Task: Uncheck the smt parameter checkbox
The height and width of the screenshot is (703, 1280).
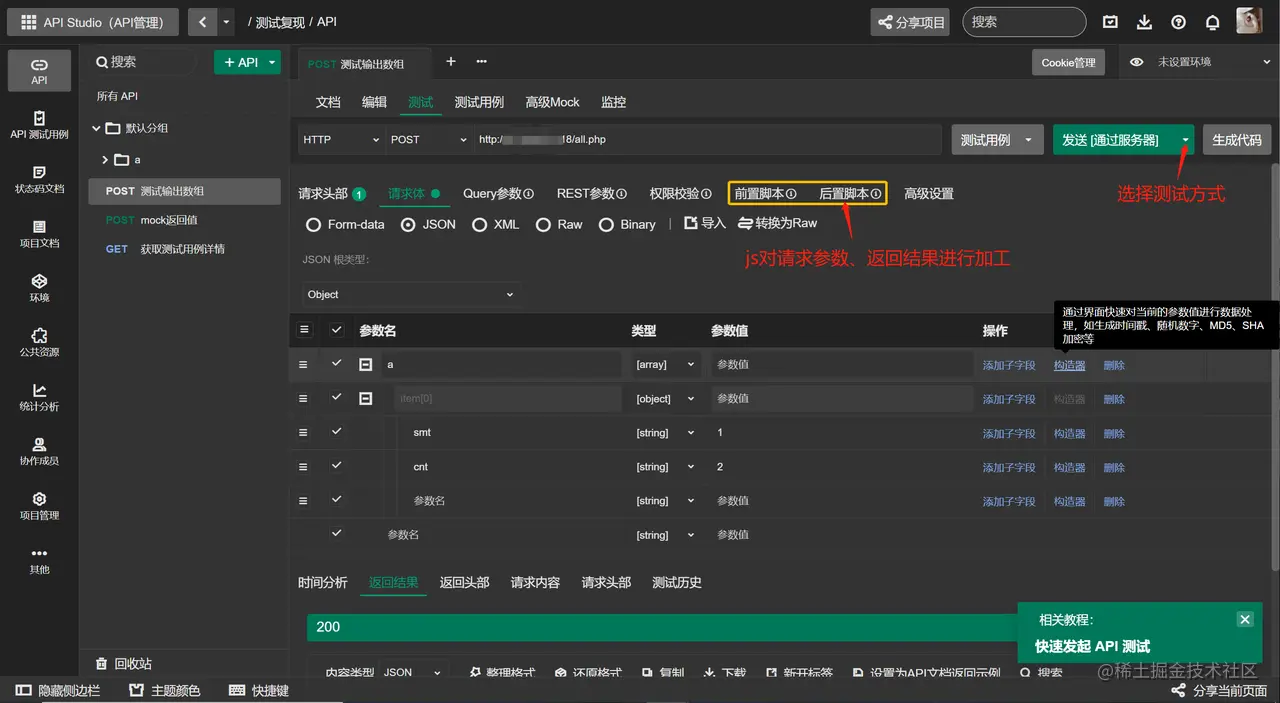Action: click(x=337, y=433)
